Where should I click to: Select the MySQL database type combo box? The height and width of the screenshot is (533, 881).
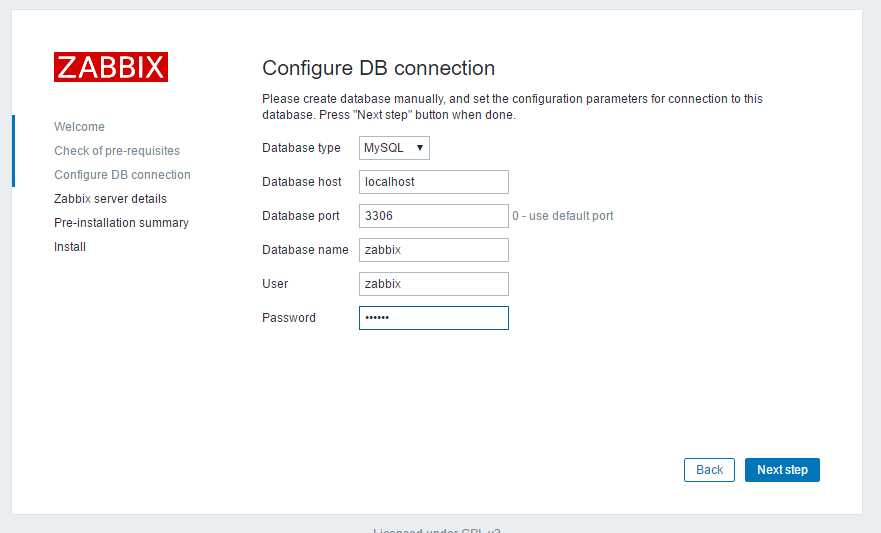pos(394,148)
